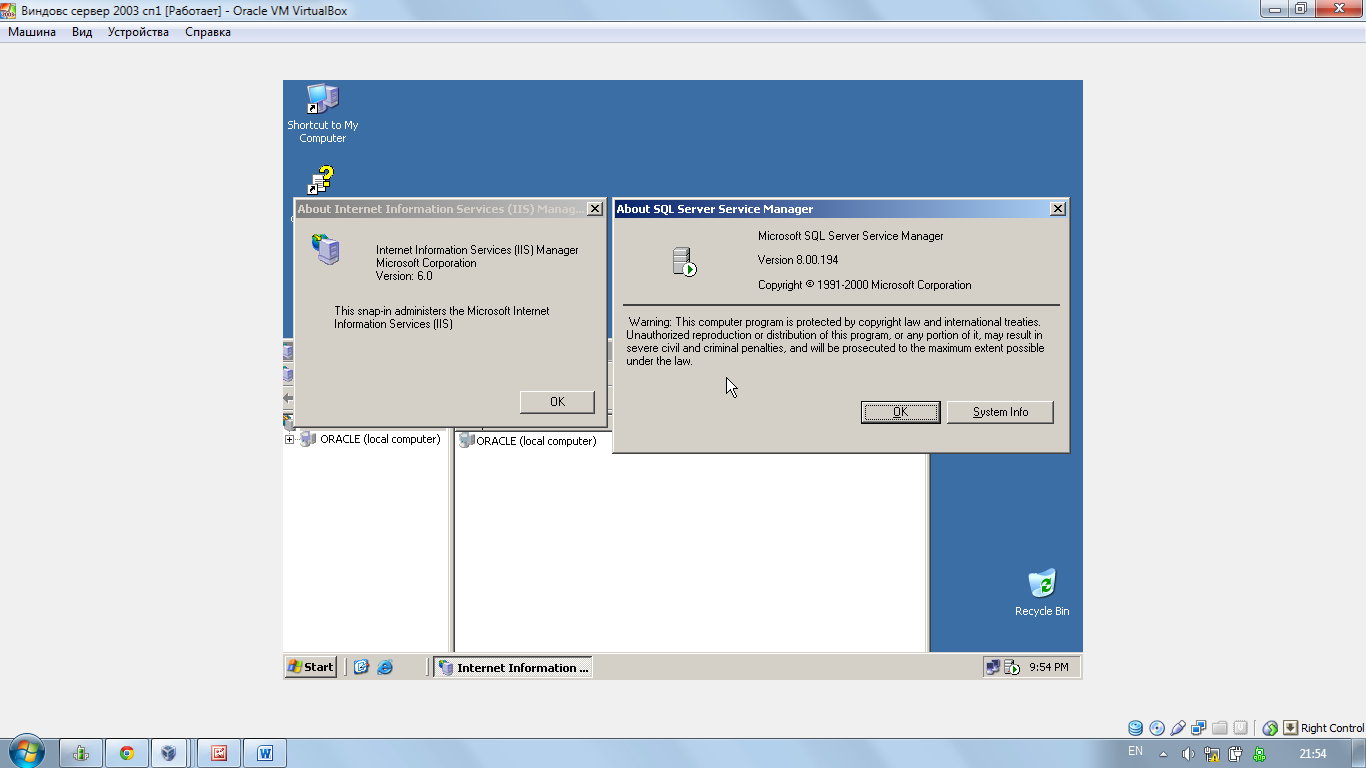Screen dimensions: 1366x768
Task: Click the host network warning tray icon
Action: [x=1212, y=754]
